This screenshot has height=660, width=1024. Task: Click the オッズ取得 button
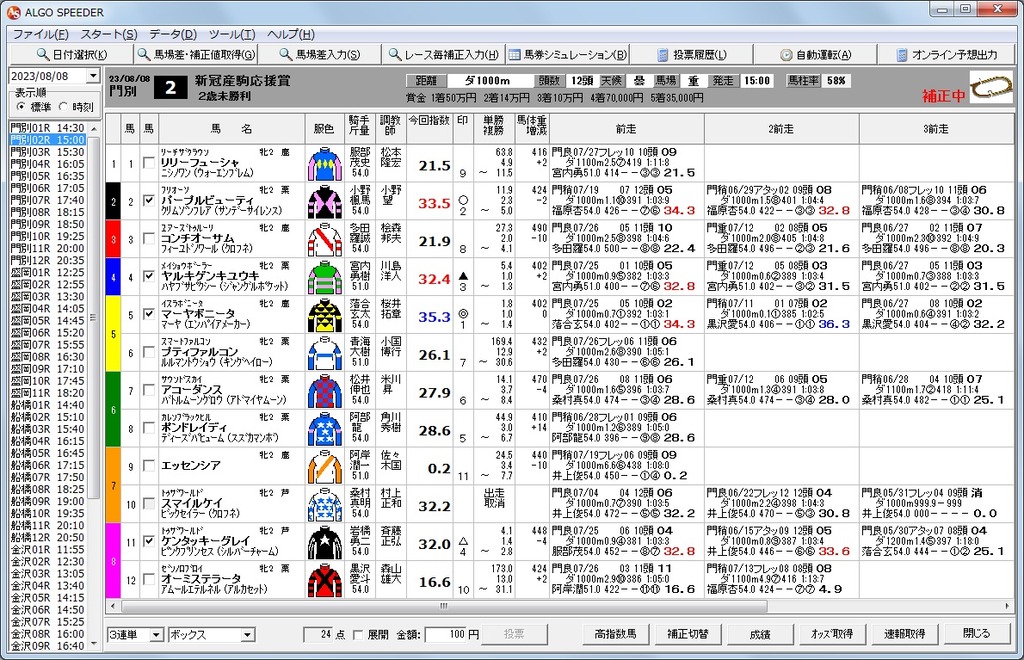click(831, 634)
